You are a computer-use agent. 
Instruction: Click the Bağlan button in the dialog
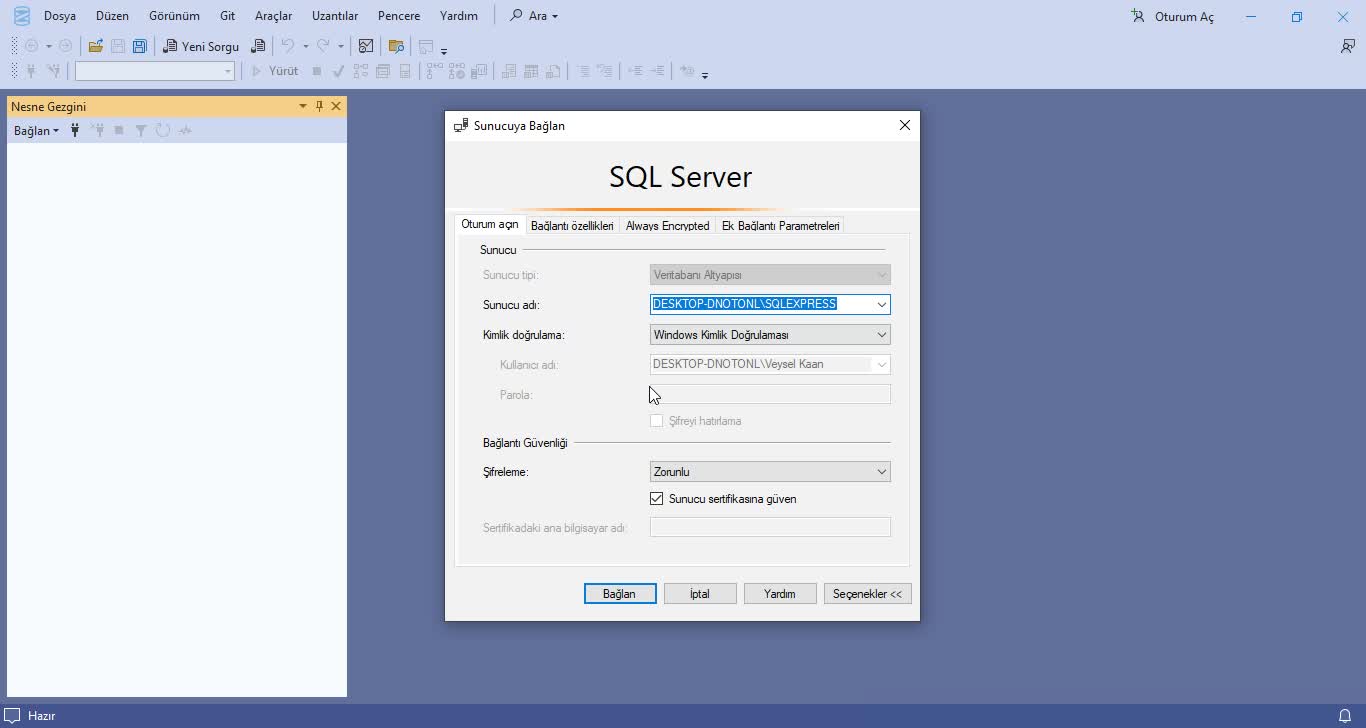tap(620, 594)
